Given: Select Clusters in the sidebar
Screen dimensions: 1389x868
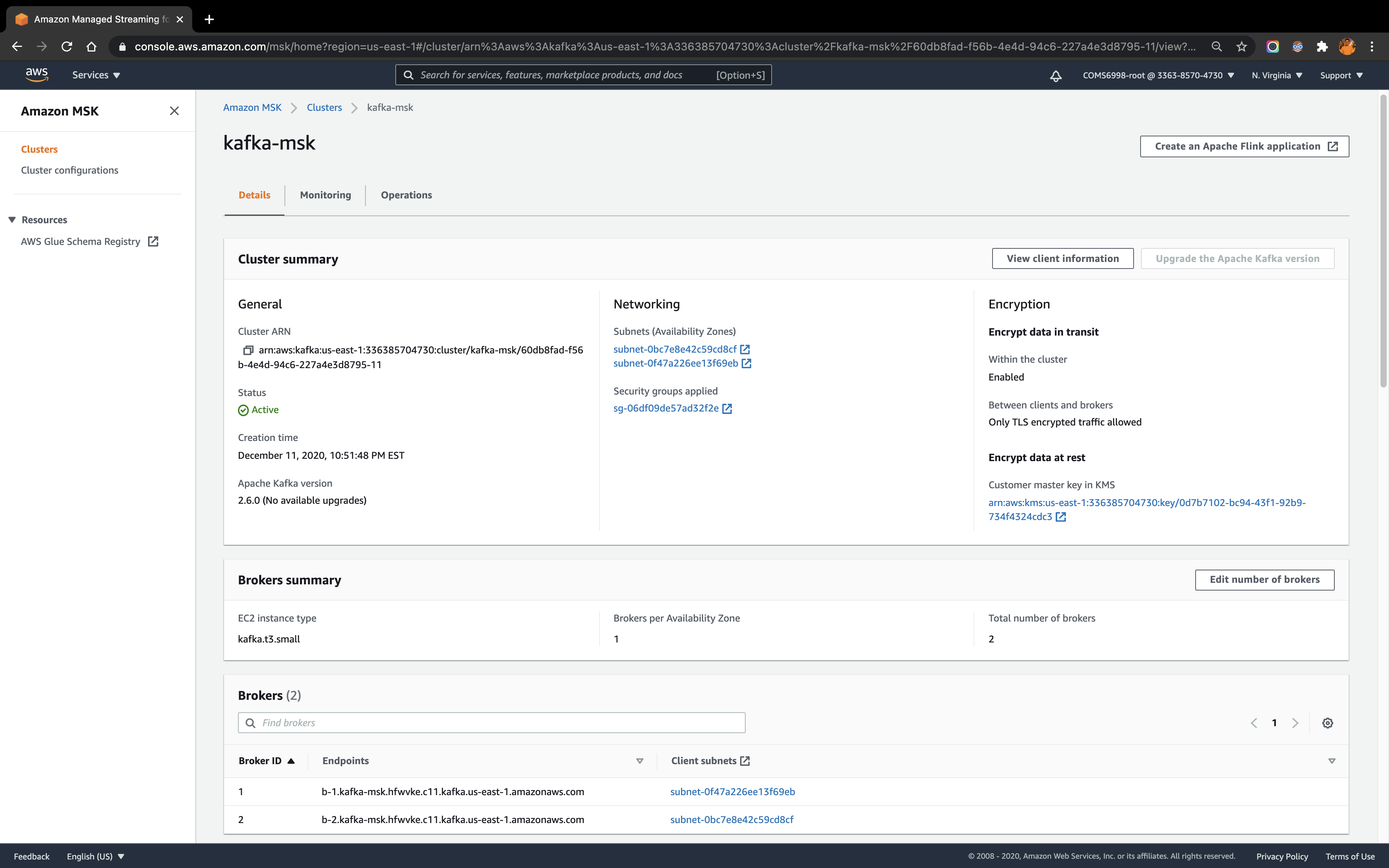Looking at the screenshot, I should (x=39, y=149).
